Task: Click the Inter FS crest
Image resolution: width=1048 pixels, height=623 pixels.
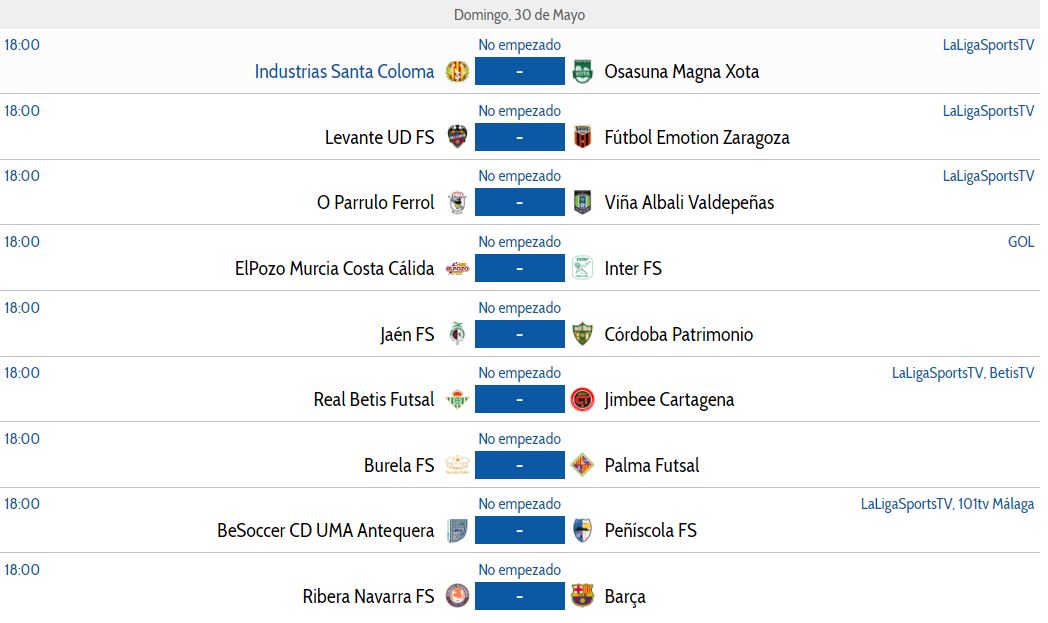Action: 582,268
